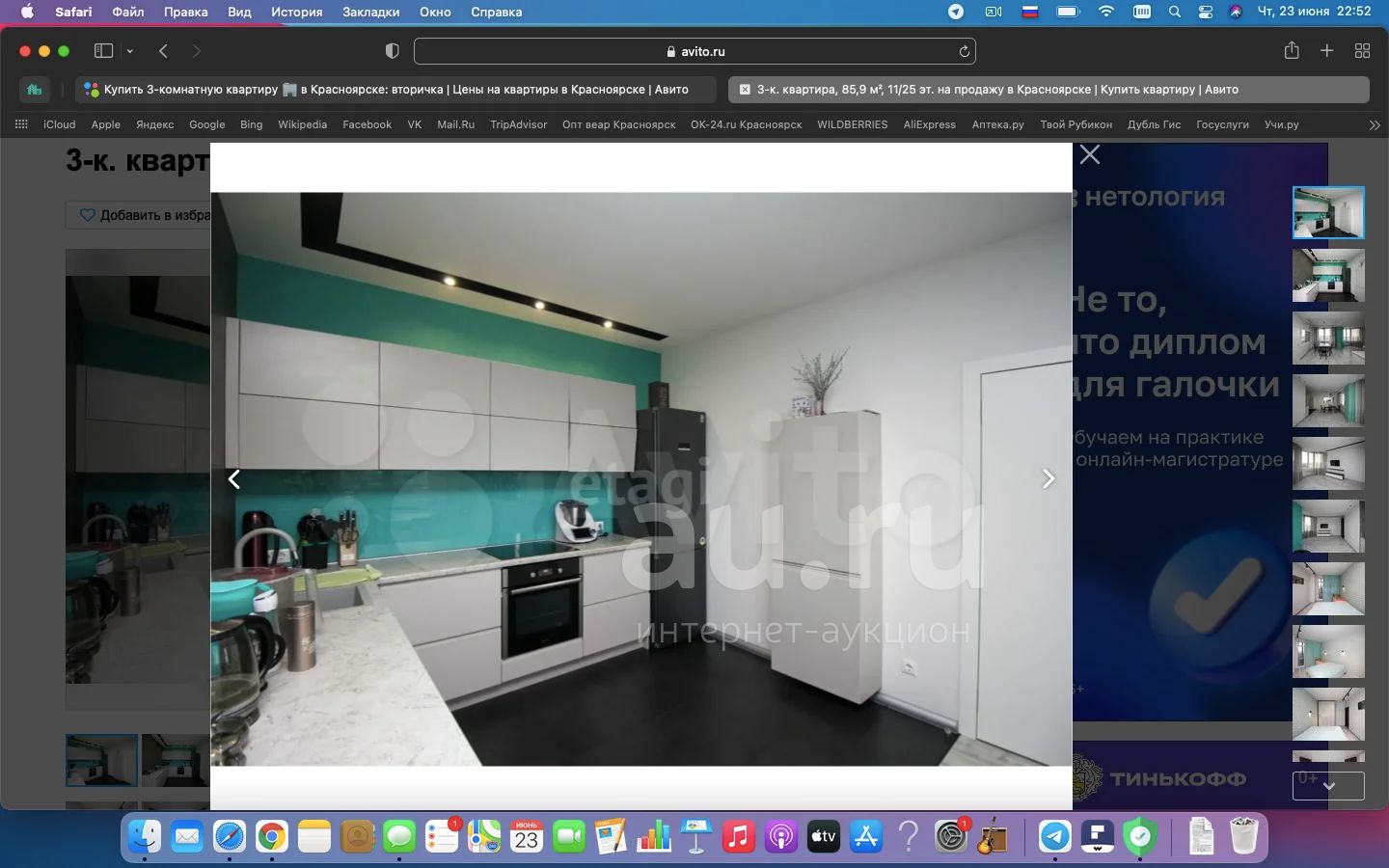
Task: Open the Share icon in Safari toolbar
Action: pyautogui.click(x=1292, y=51)
